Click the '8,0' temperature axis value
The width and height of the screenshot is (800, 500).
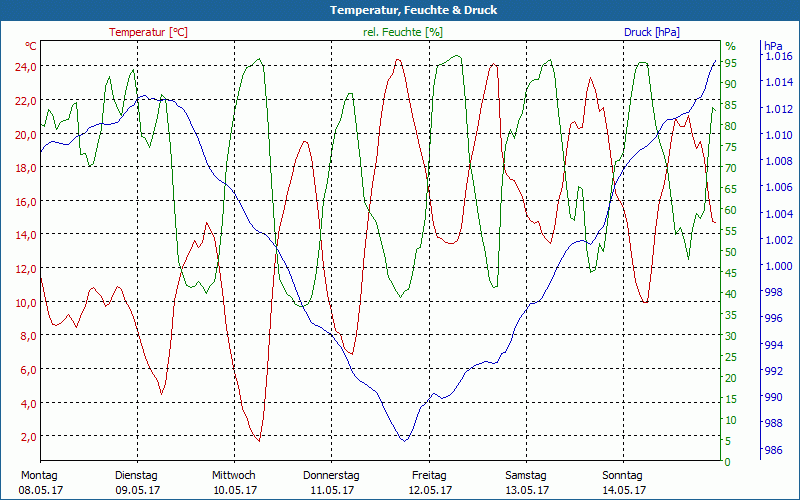pos(29,336)
